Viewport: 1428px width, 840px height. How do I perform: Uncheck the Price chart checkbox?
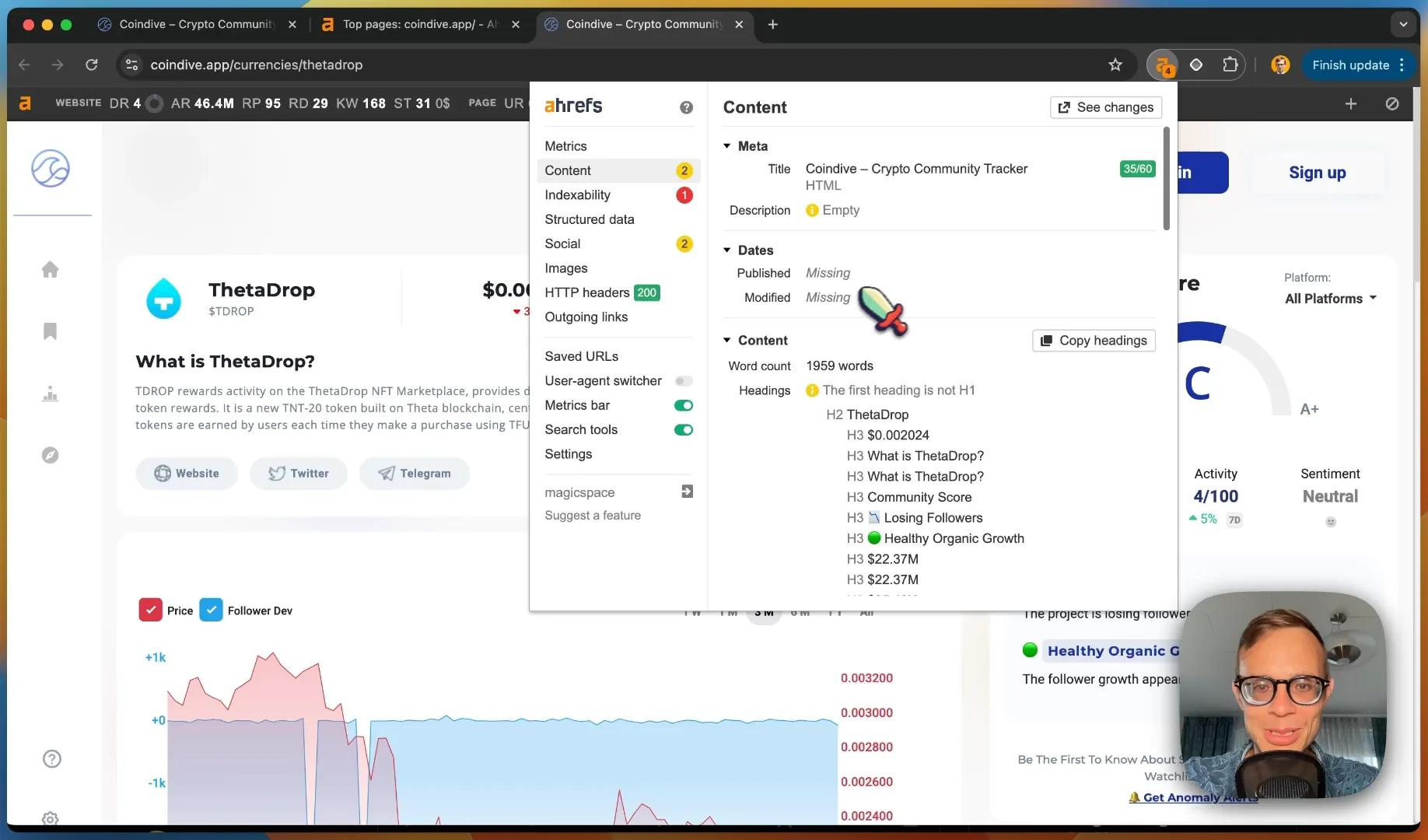[x=150, y=611]
